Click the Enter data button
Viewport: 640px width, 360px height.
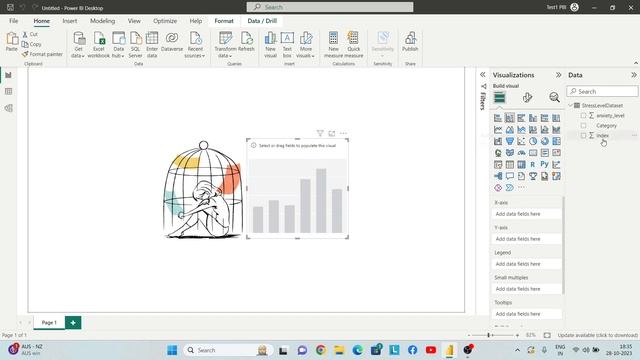pyautogui.click(x=152, y=44)
